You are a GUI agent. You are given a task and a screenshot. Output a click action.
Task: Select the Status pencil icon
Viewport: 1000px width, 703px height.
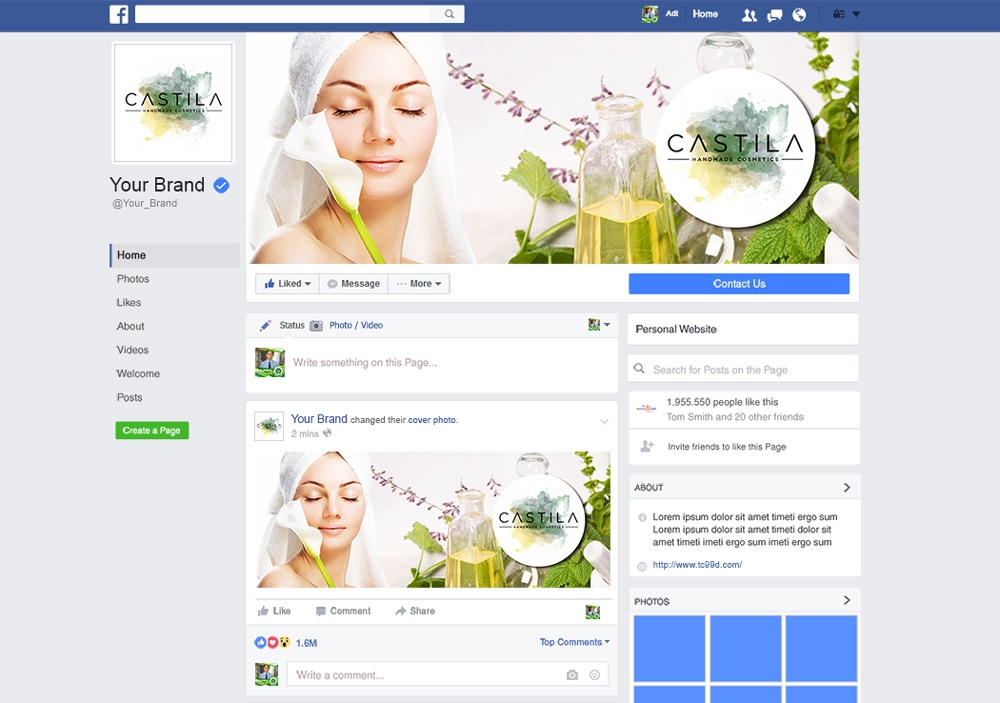265,325
